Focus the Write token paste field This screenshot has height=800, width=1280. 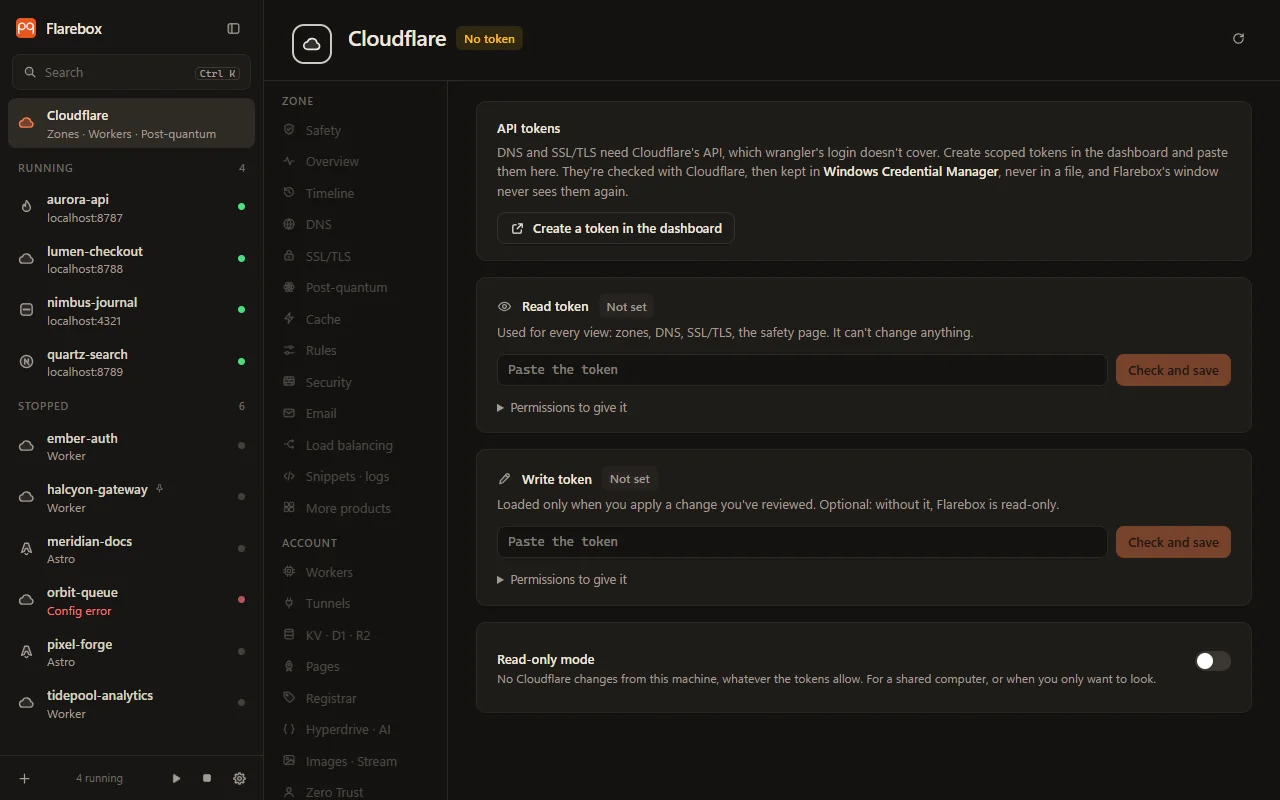point(802,542)
